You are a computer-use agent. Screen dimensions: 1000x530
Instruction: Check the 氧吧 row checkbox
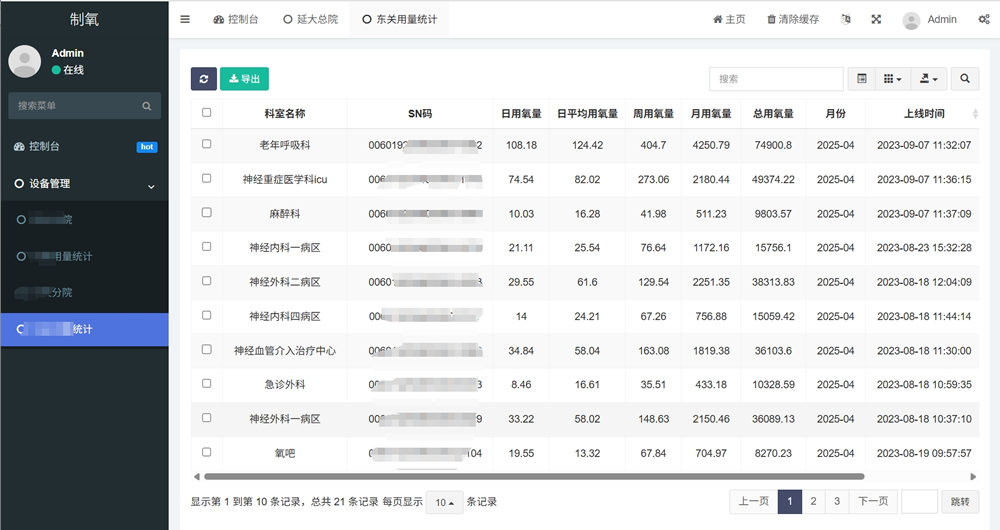(206, 452)
